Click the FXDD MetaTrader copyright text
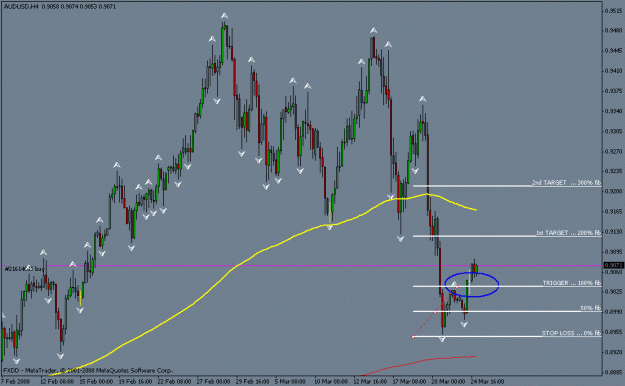The width and height of the screenshot is (625, 386). click(x=88, y=370)
